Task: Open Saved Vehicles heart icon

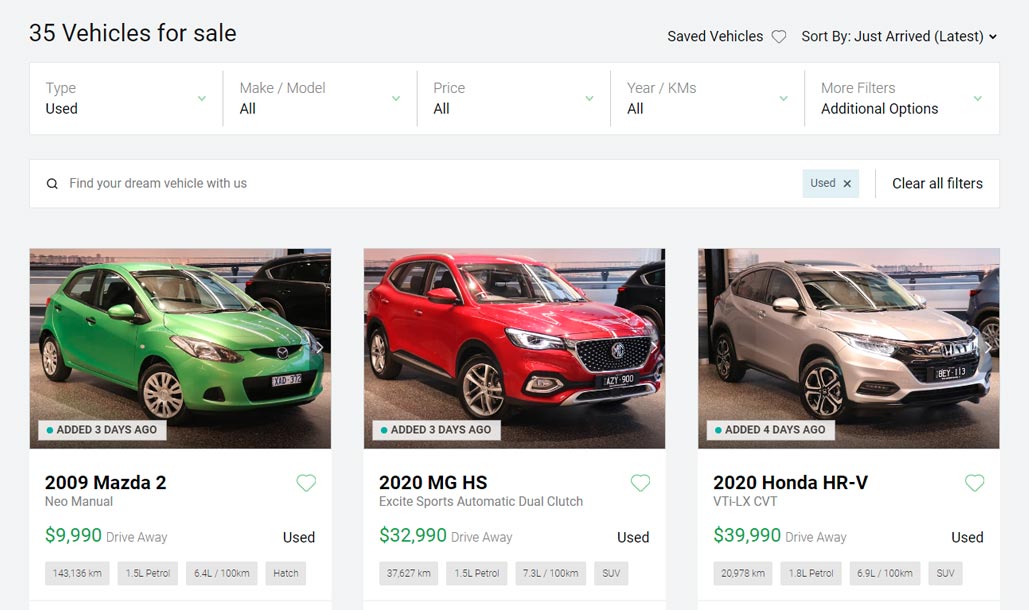Action: [778, 37]
